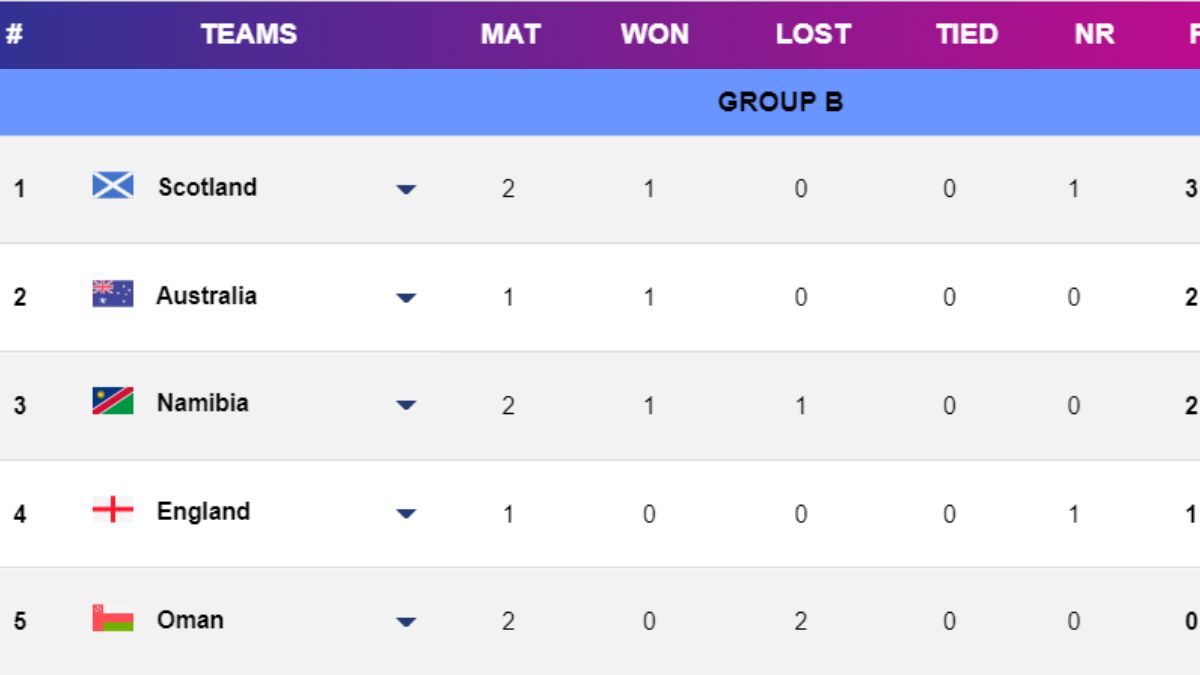Click the Namibia flag icon
The image size is (1200, 675).
coord(113,402)
